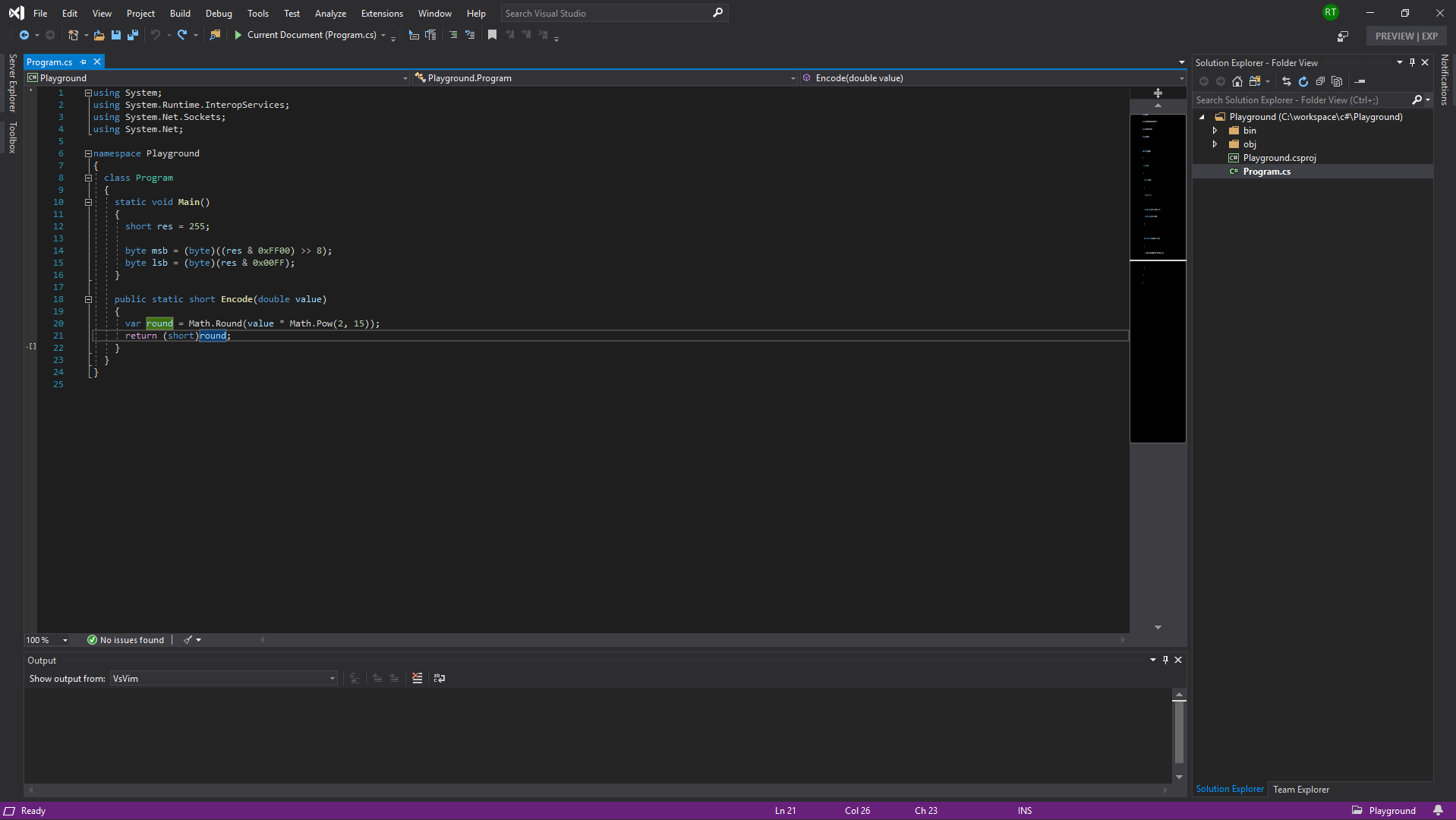The height and width of the screenshot is (820, 1456).
Task: Click the Find in Files icon
Action: 215,35
